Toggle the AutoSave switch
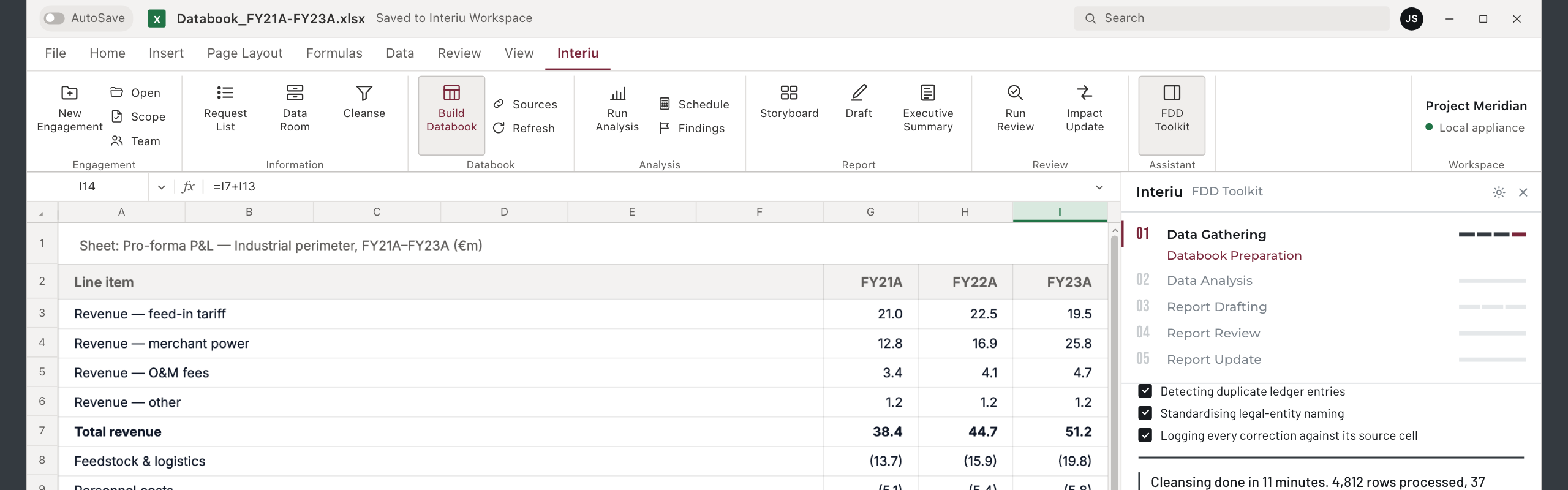This screenshot has height=490, width=1568. tap(54, 18)
